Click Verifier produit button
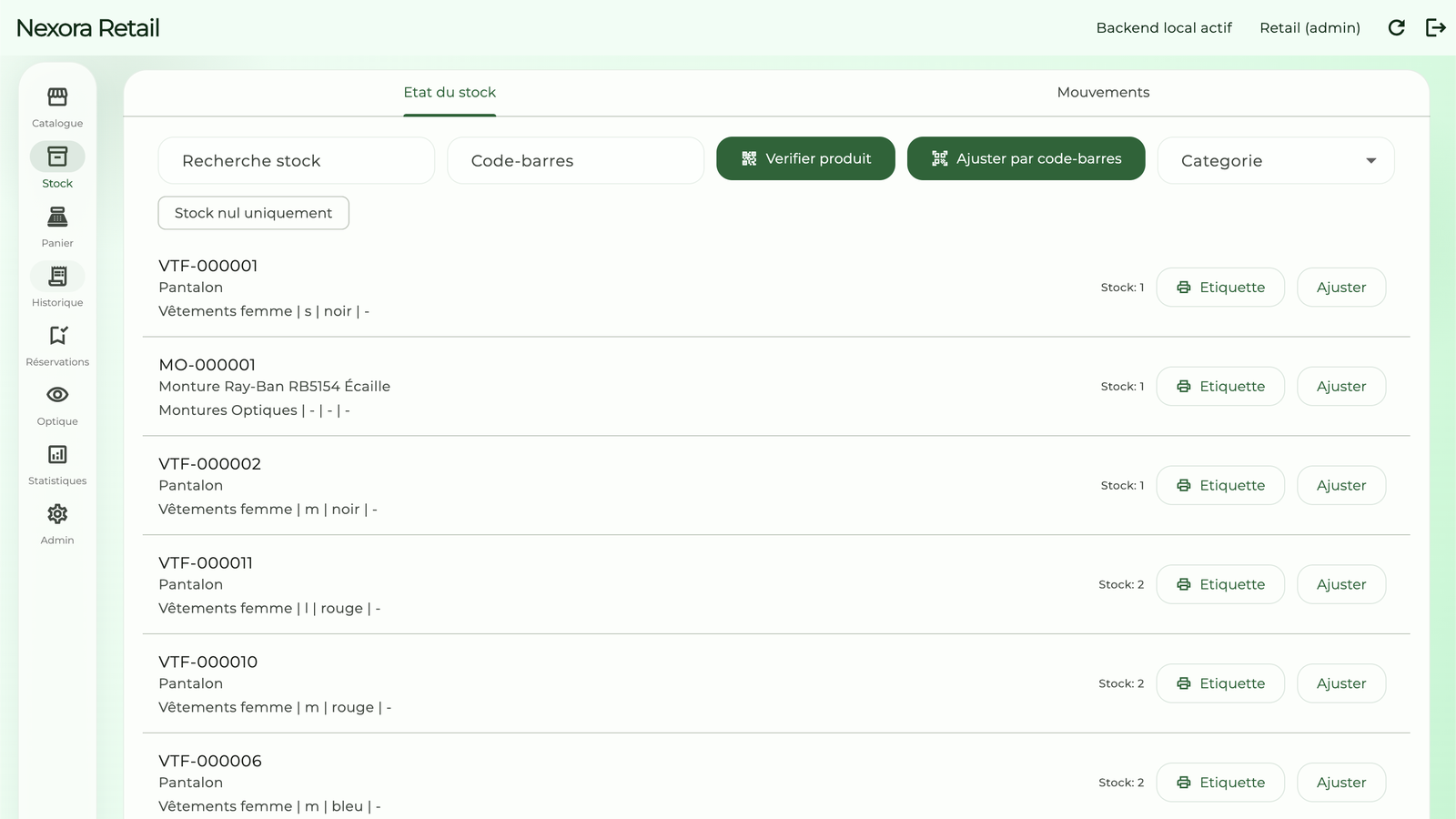Image resolution: width=1456 pixels, height=819 pixels. pyautogui.click(x=805, y=158)
